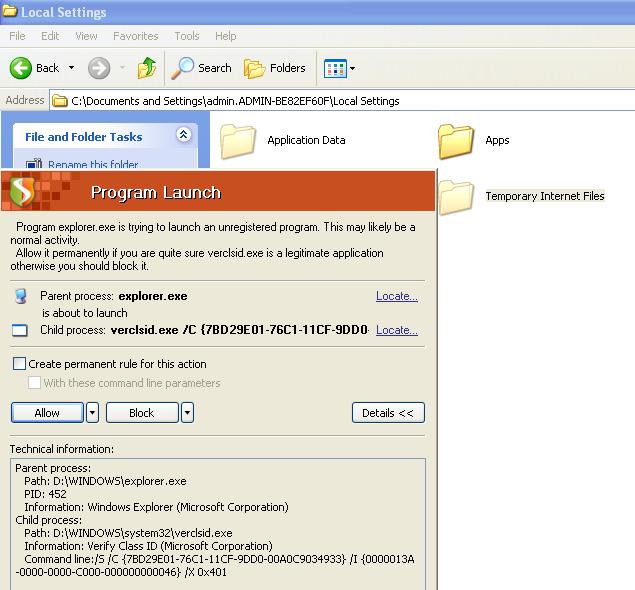Click Locate link for child process
The width and height of the screenshot is (635, 590).
click(396, 330)
